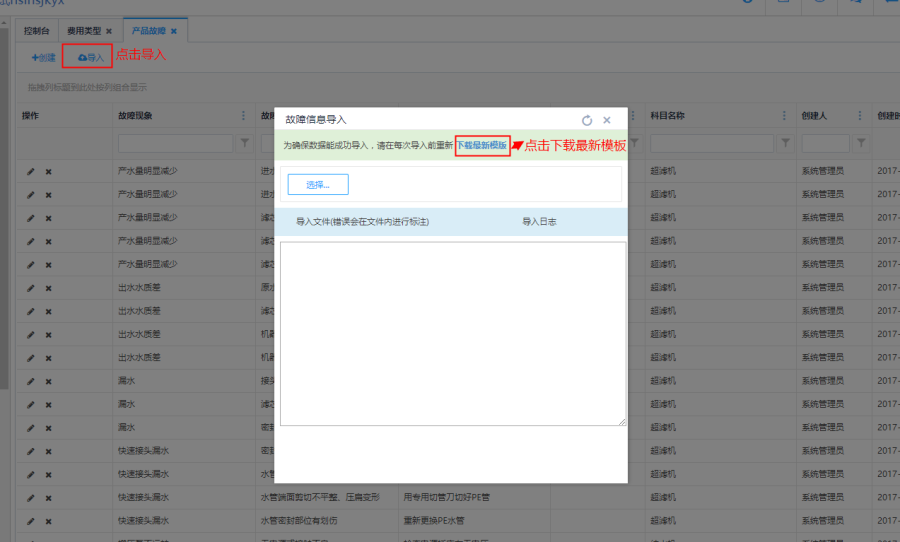Select the 导入日志 tab in dialog
This screenshot has width=900, height=542.
(539, 222)
